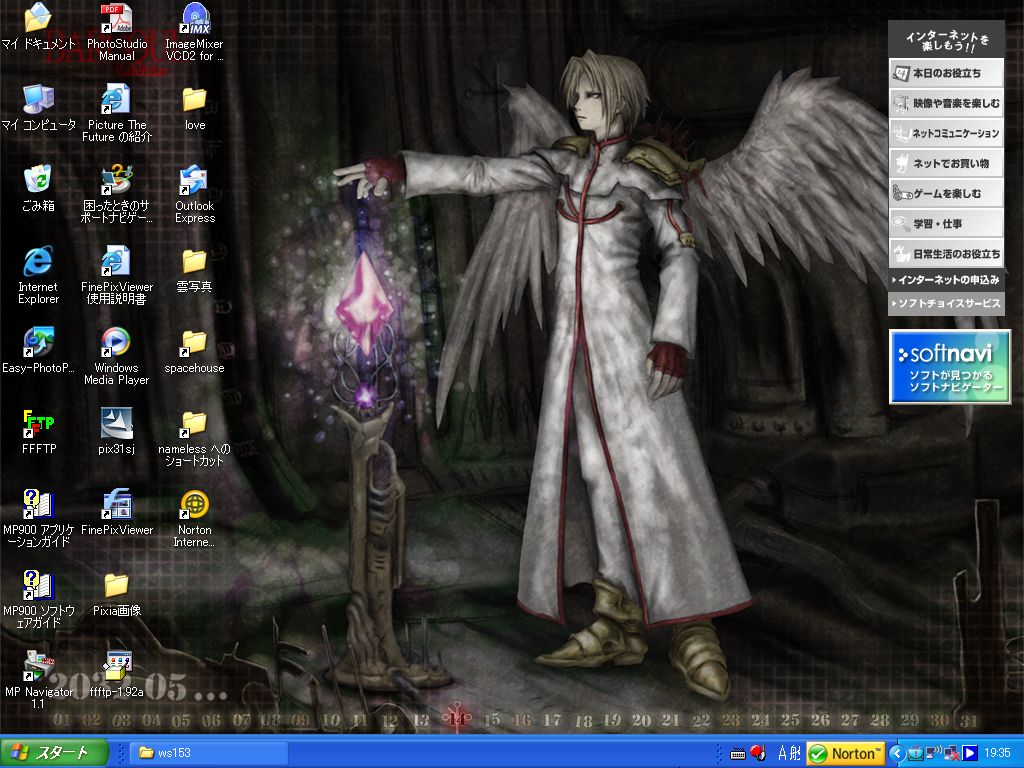The image size is (1024, 768).
Task: Open インターネットの申込み link
Action: coord(946,280)
